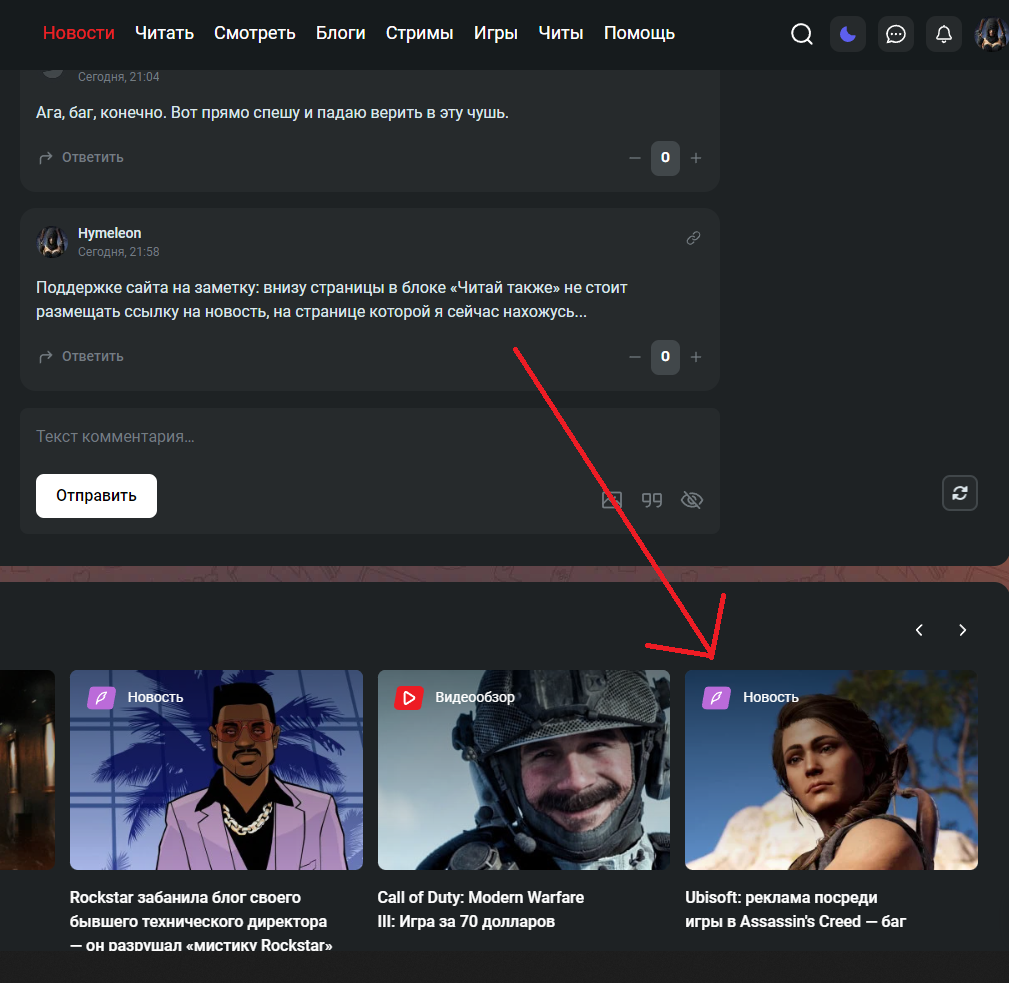Open Помощь menu item
This screenshot has height=983, width=1009.
click(x=639, y=33)
